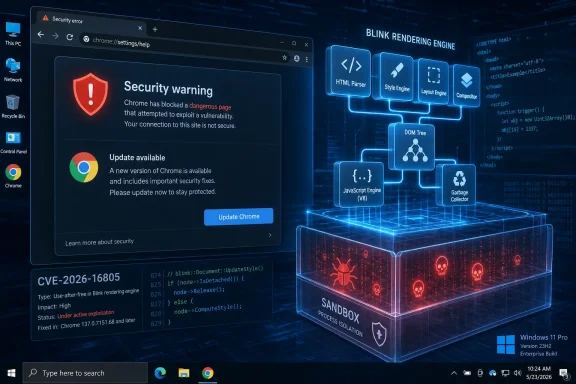Close the Security error tab
The image size is (576, 384).
point(140,28)
